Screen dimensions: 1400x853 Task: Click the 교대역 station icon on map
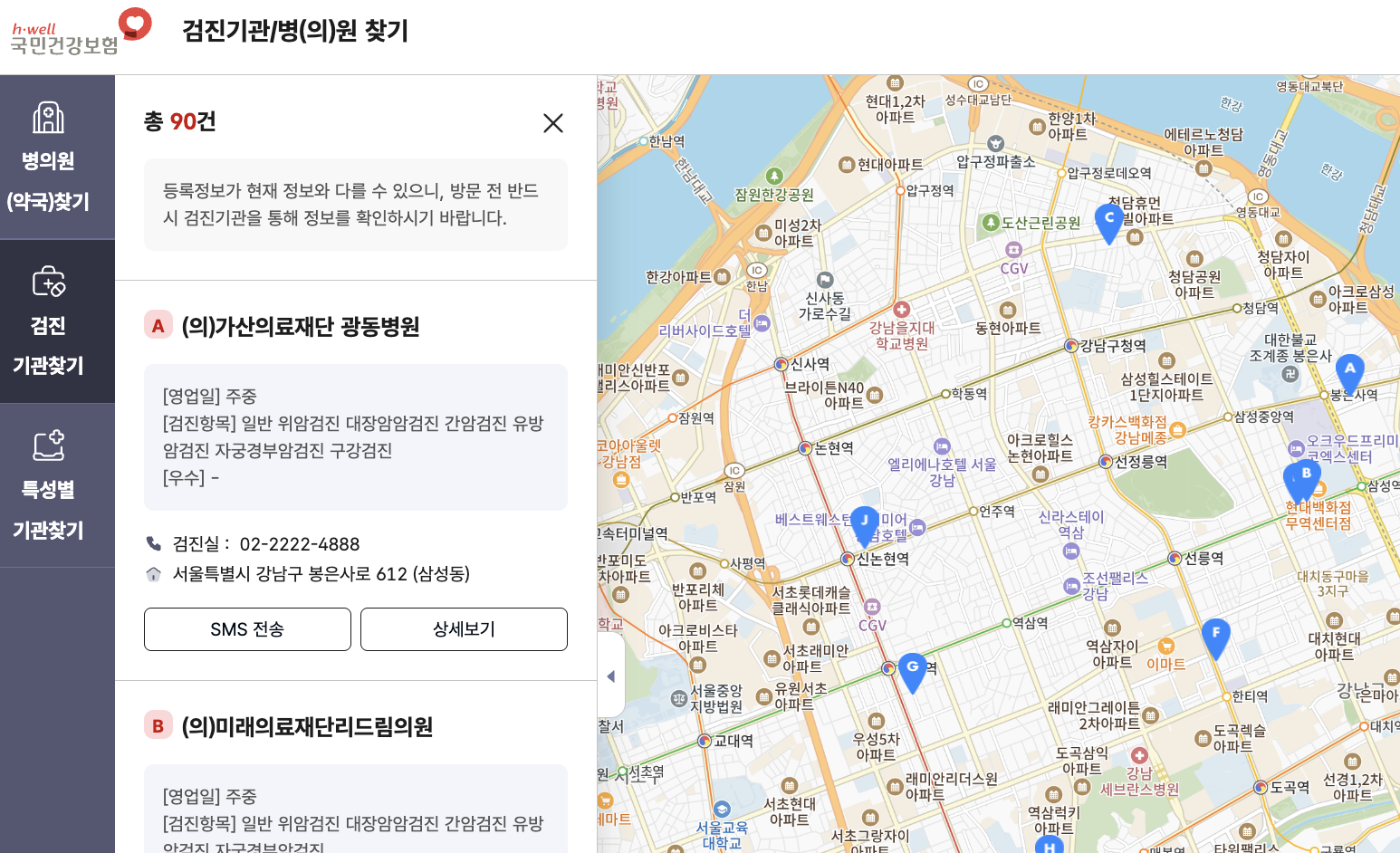[x=705, y=741]
